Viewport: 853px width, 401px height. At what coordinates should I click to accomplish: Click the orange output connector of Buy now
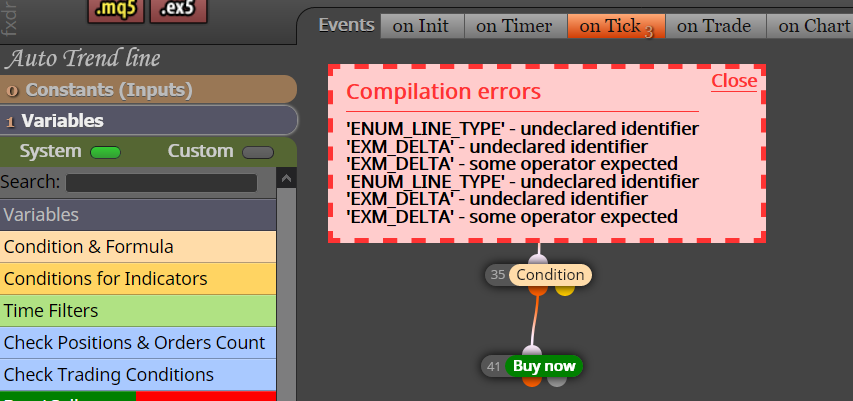click(531, 380)
